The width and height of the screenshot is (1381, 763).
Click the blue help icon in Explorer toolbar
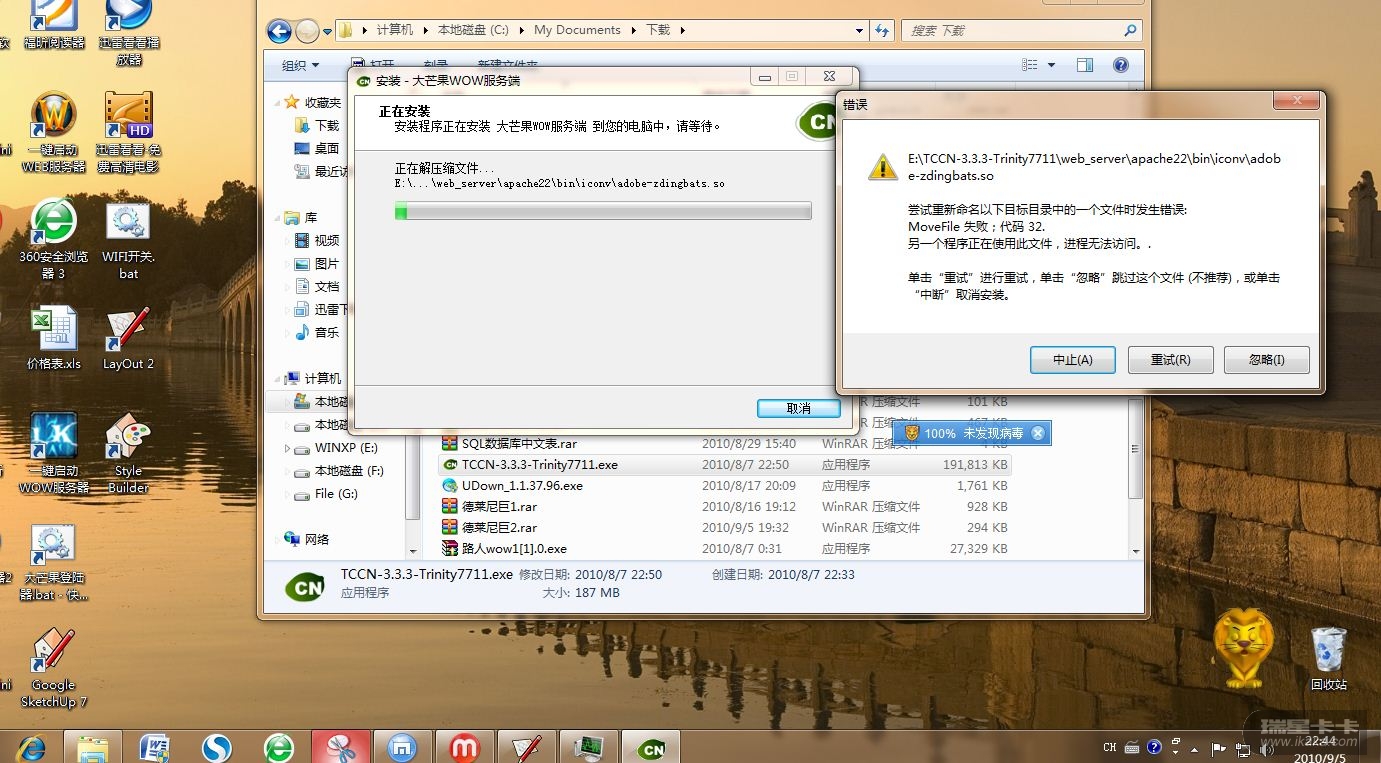tap(1121, 65)
